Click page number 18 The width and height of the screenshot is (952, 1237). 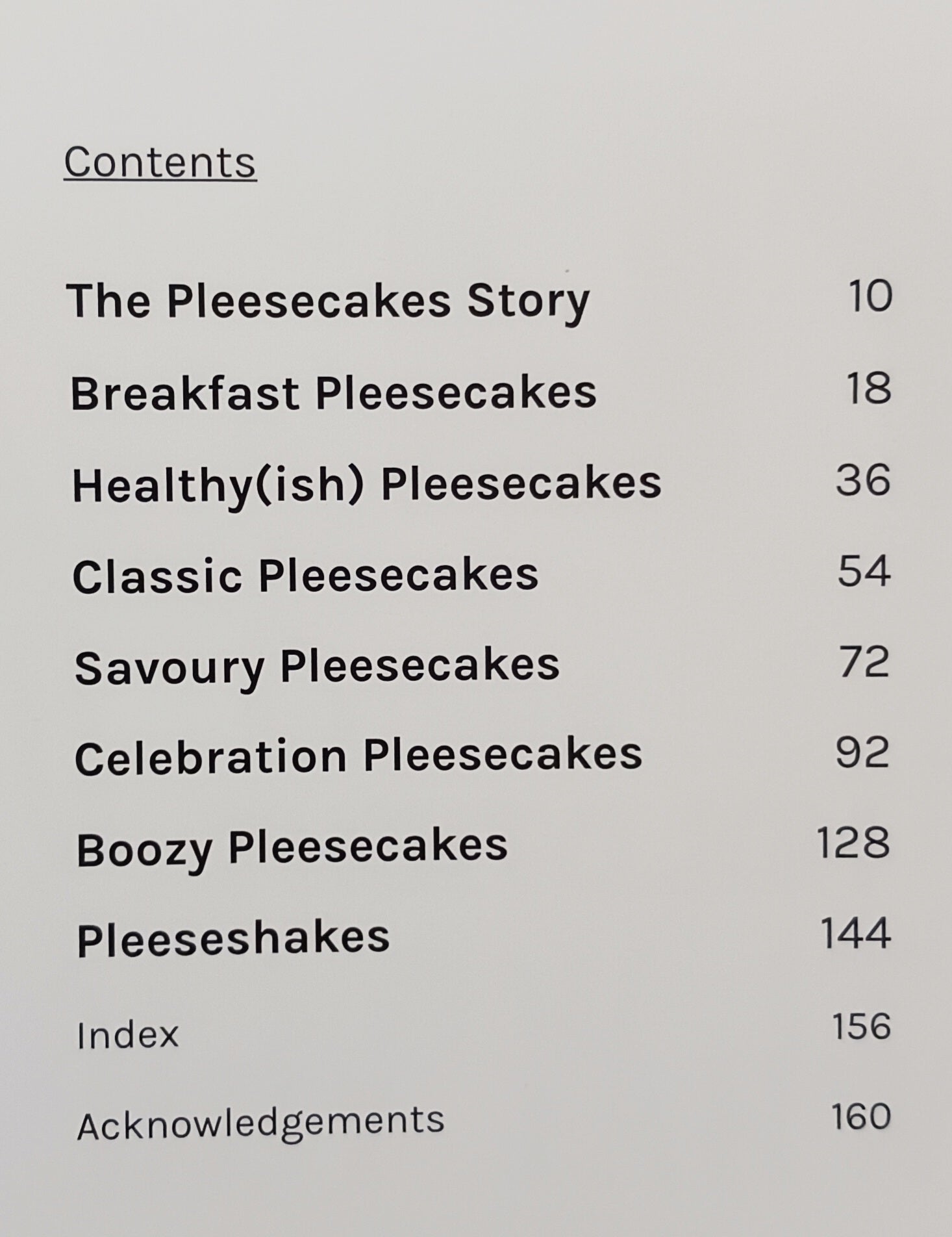869,389
